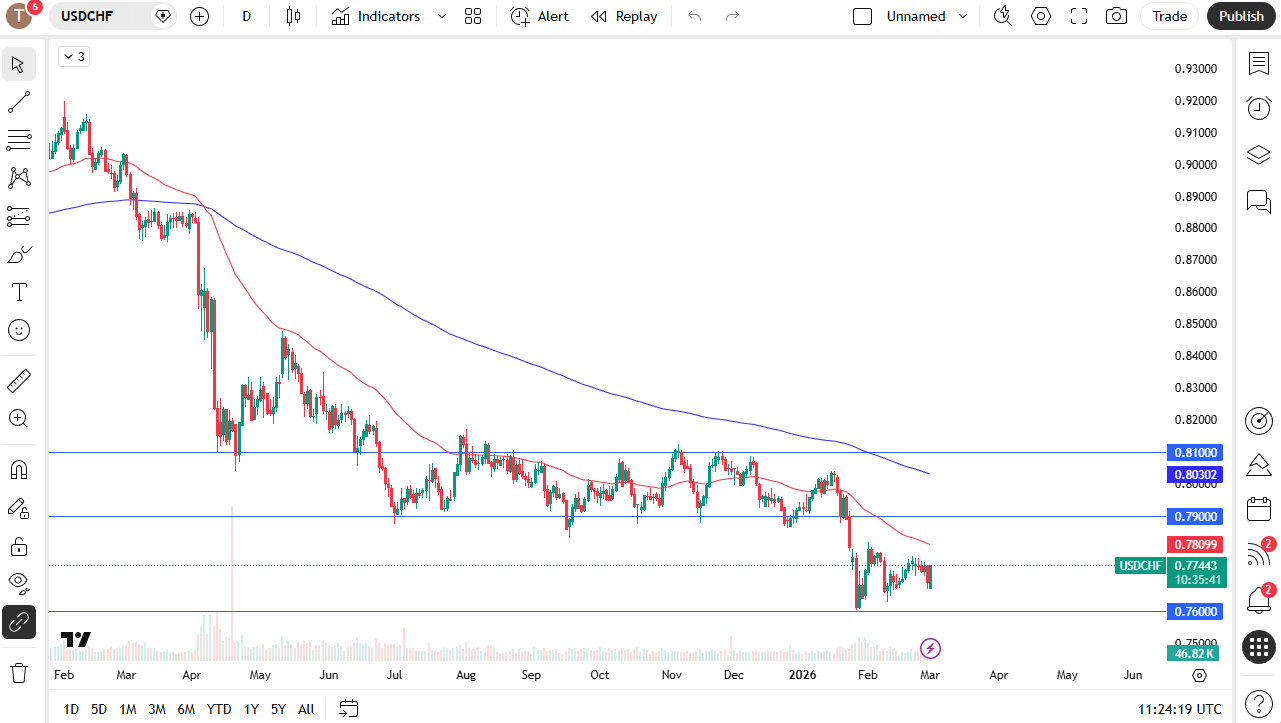This screenshot has width=1281, height=723.
Task: Toggle lock all drawings
Action: [x=18, y=546]
